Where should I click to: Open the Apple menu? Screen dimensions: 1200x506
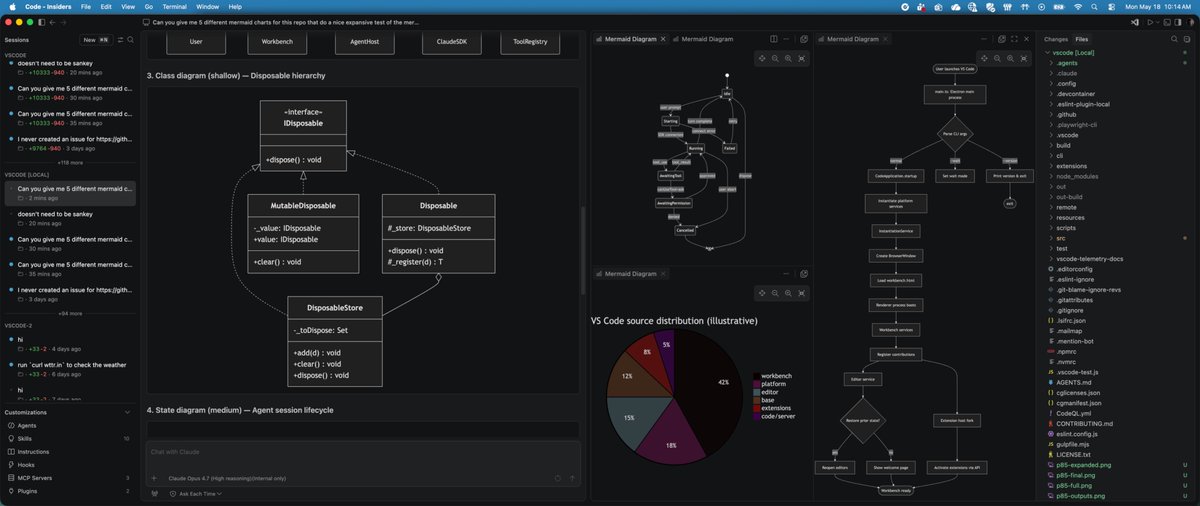click(x=11, y=6)
